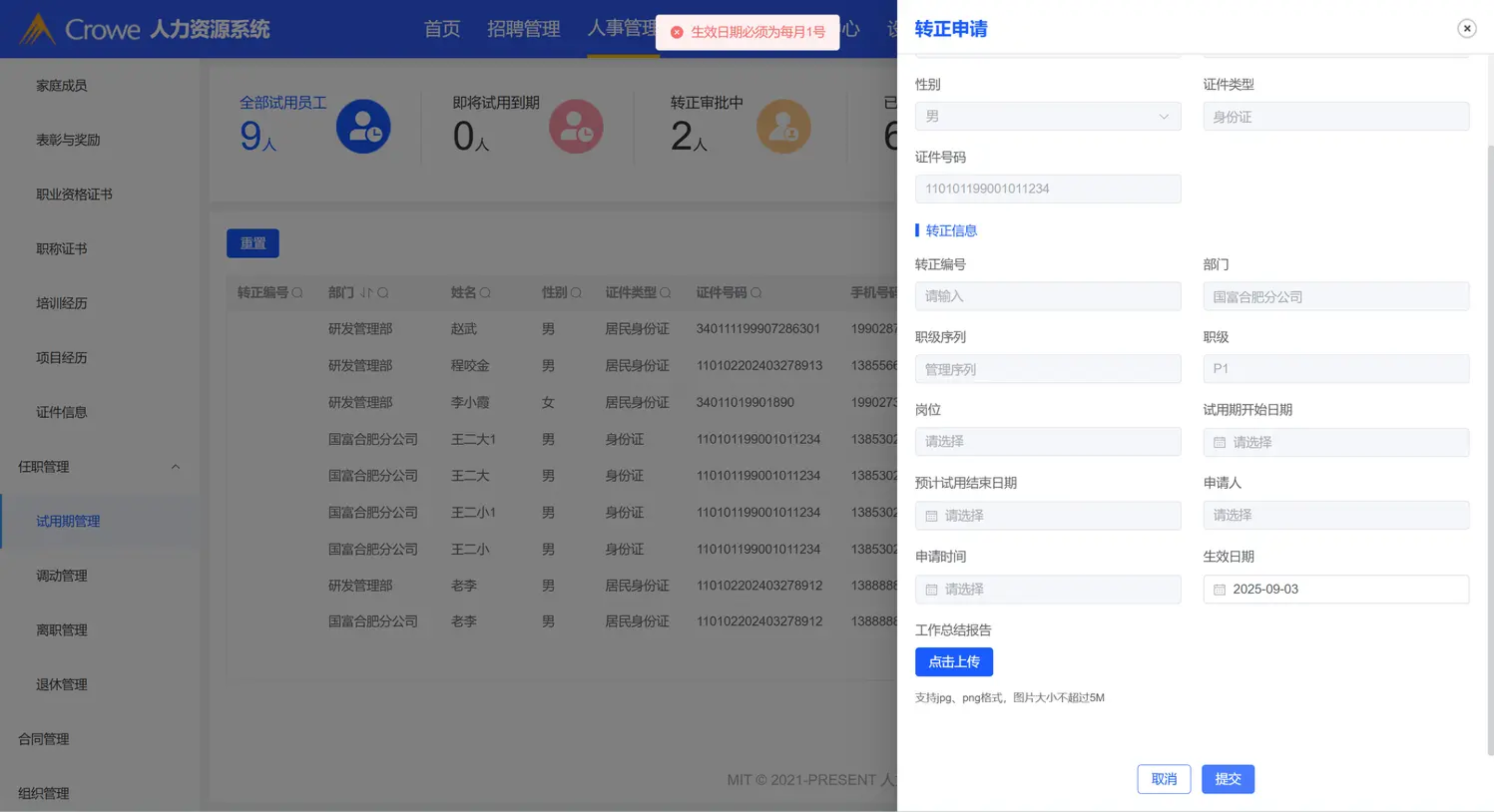
Task: Click calendar icon in 生效日期 field
Action: pyautogui.click(x=1219, y=590)
